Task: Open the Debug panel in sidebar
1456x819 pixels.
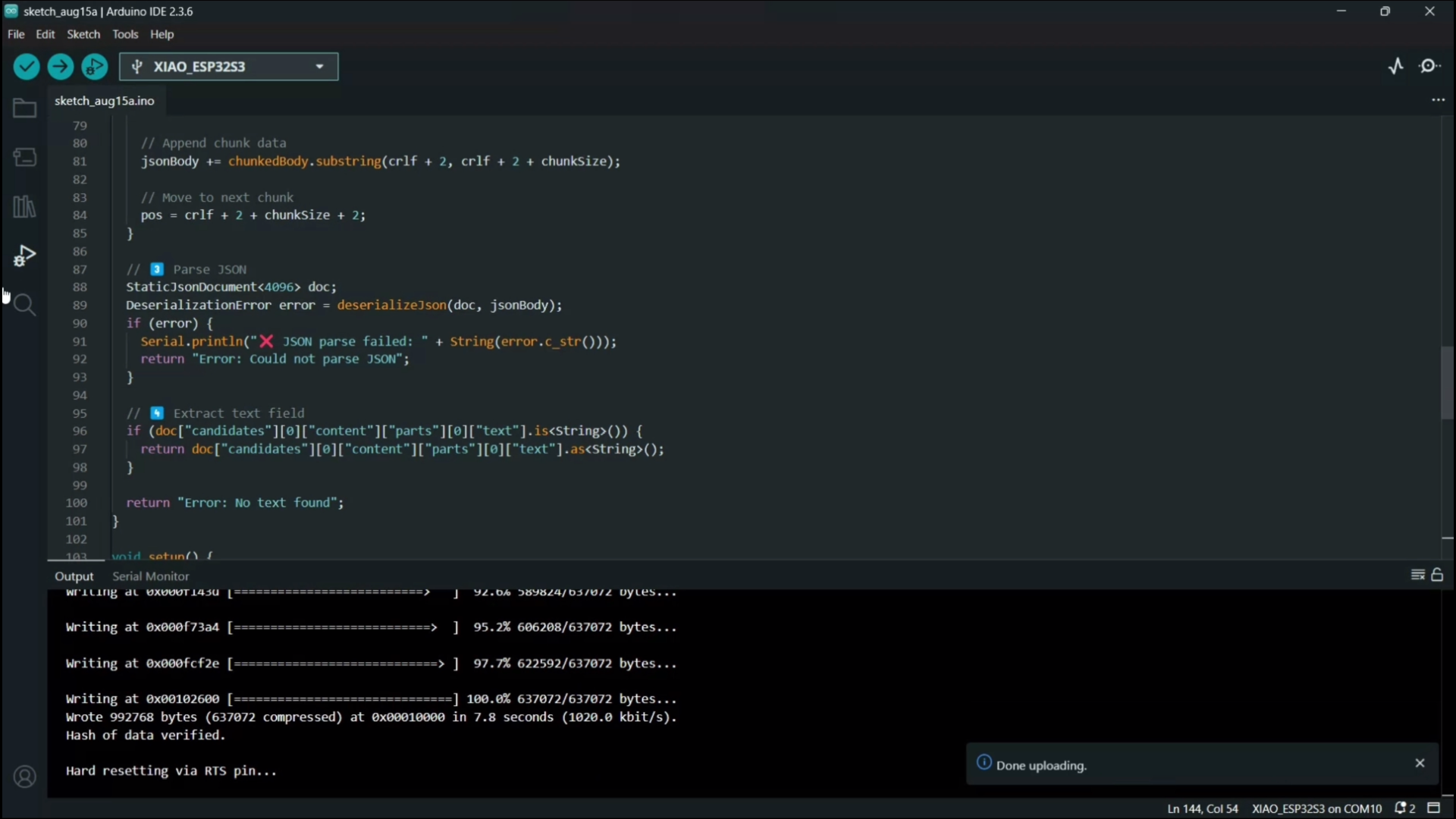Action: 24,256
